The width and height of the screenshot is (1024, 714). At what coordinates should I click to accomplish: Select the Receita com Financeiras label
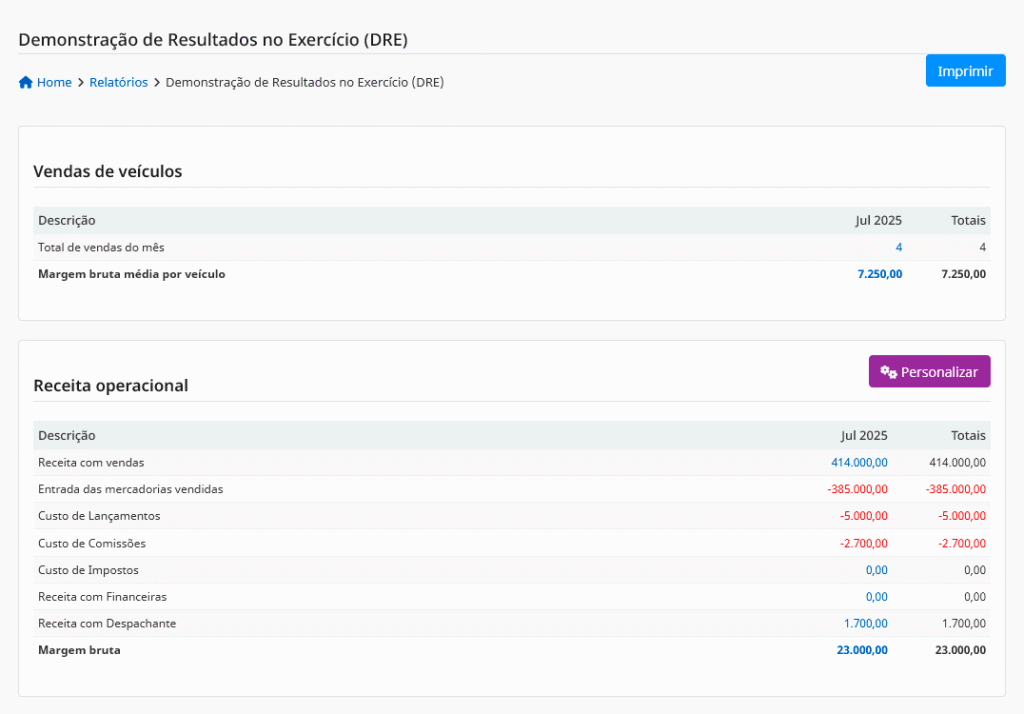tap(102, 597)
